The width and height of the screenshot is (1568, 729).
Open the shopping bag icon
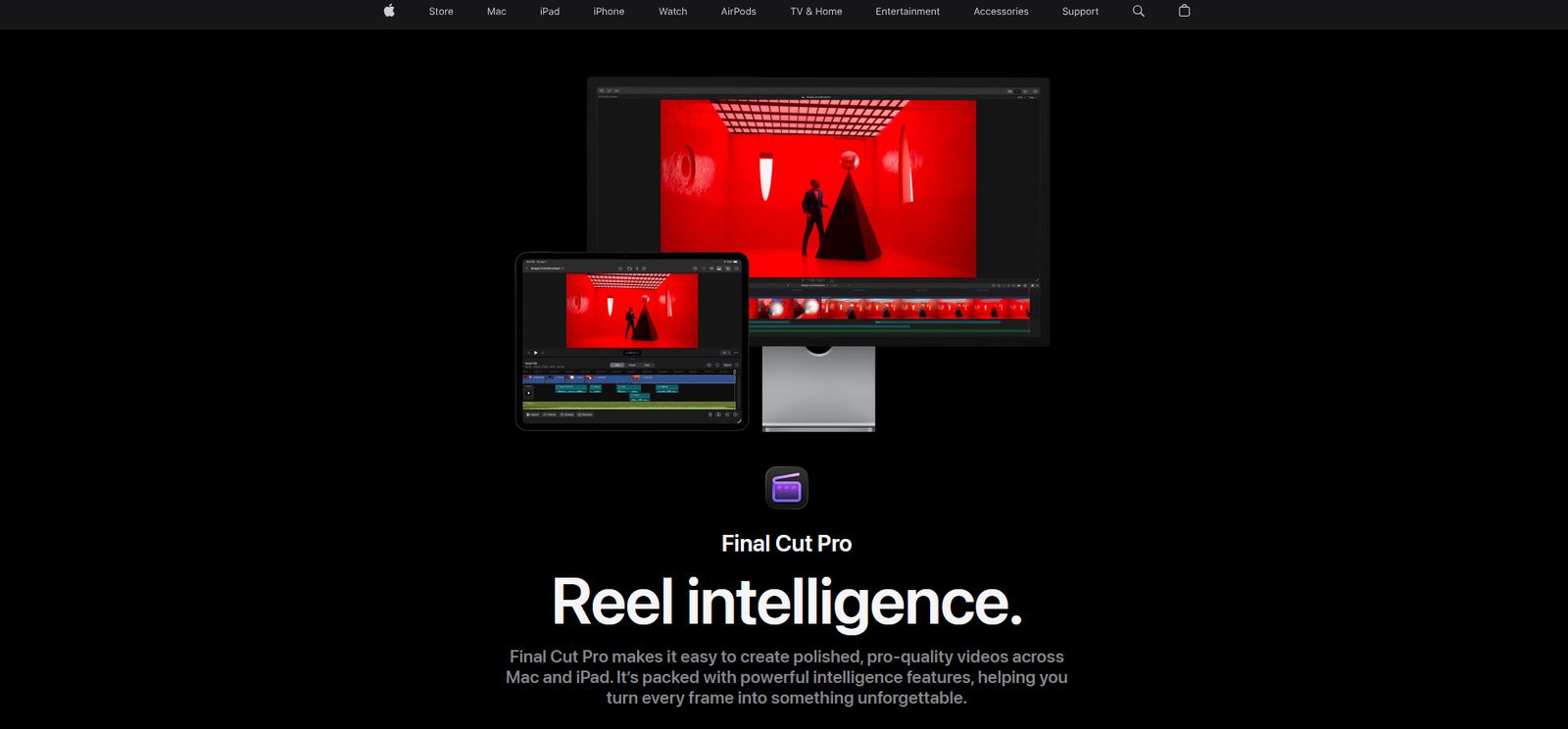click(1184, 11)
